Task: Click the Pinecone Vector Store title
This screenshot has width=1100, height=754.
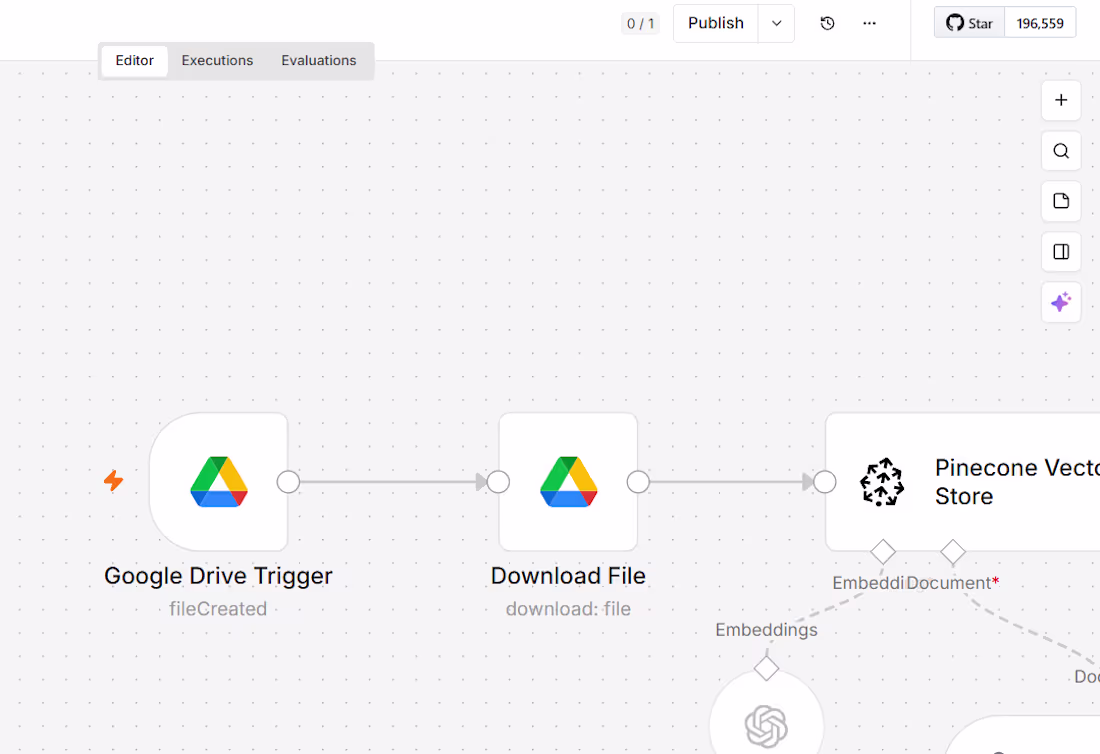Action: point(1017,482)
